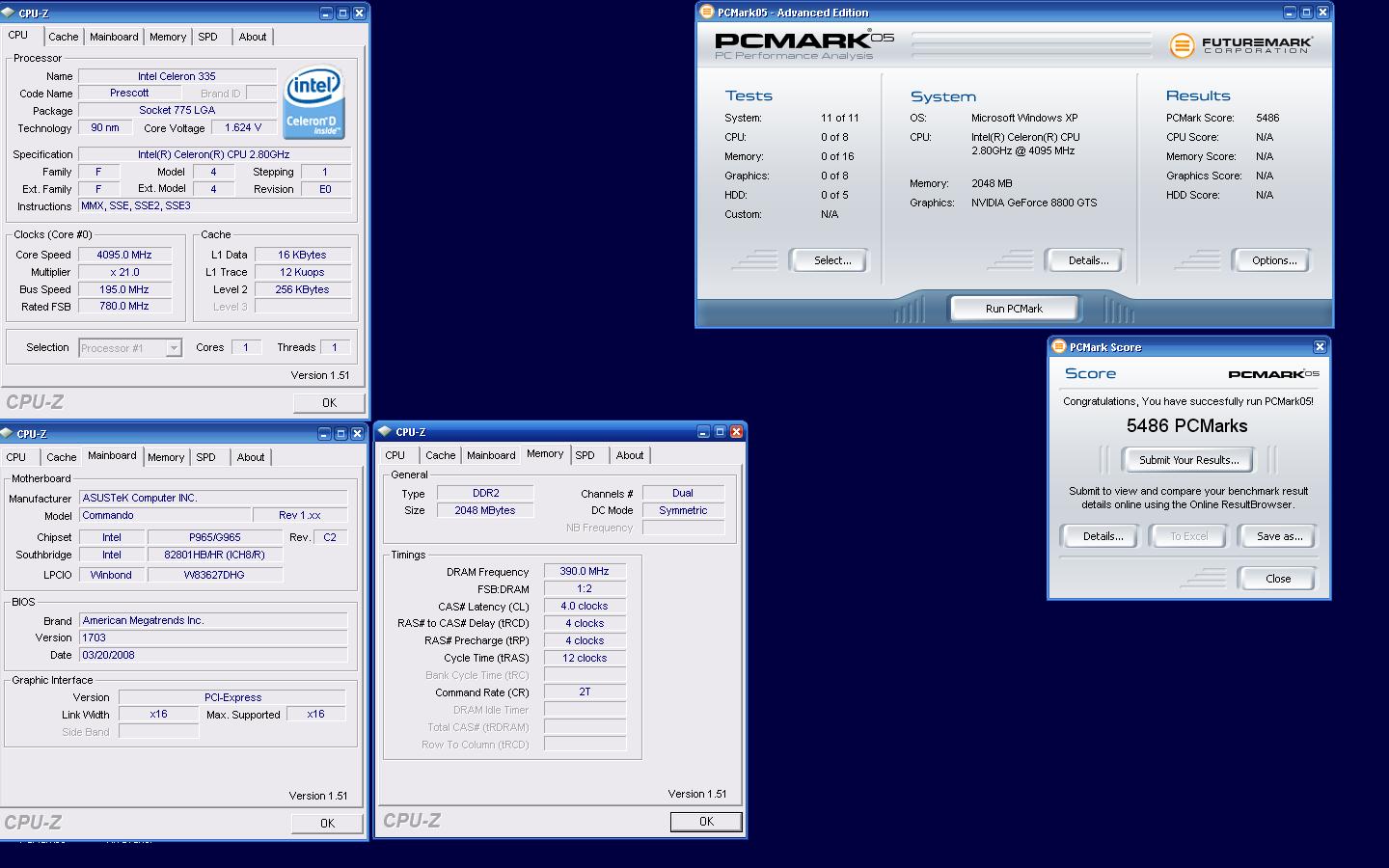Click OK in the top CPU-Z window
1389x868 pixels.
pos(330,403)
